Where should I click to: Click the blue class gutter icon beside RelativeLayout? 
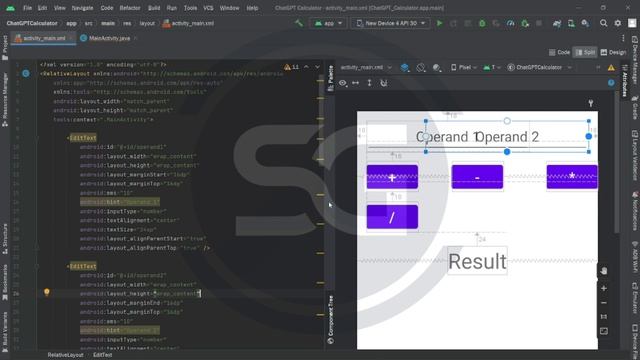pyautogui.click(x=26, y=73)
